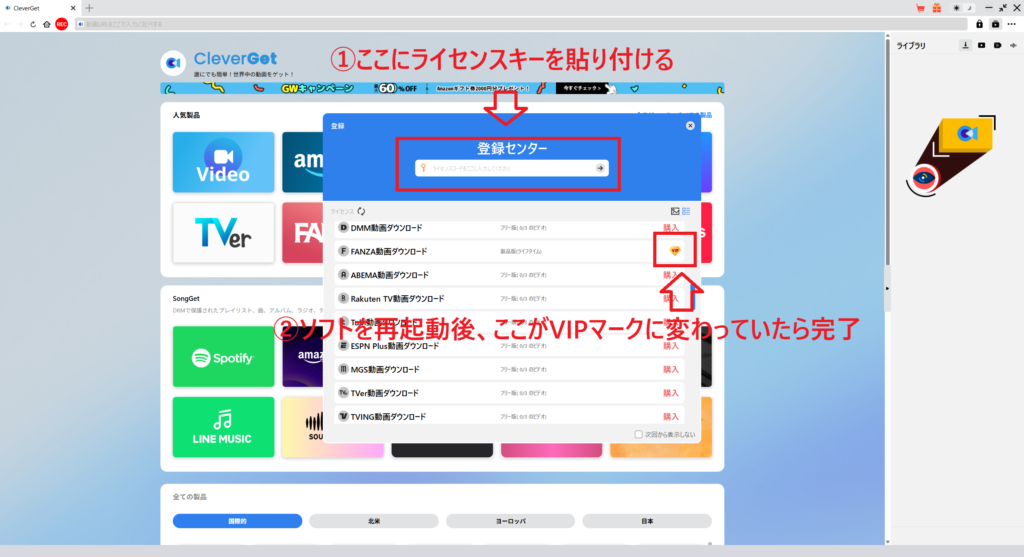This screenshot has width=1024, height=557.
Task: Refresh the license list
Action: [361, 211]
